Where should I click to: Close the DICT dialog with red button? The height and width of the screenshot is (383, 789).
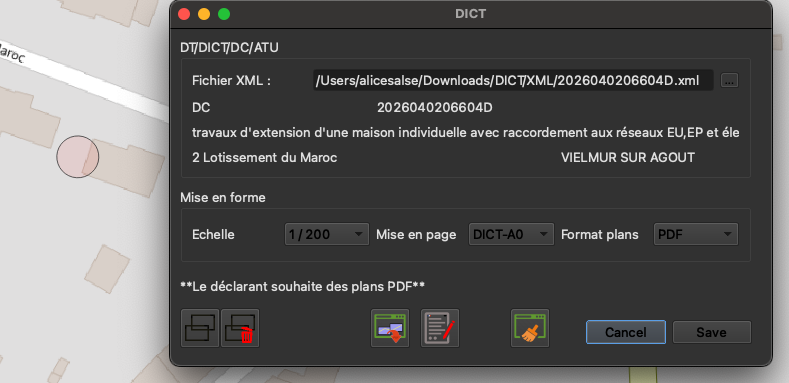point(184,14)
